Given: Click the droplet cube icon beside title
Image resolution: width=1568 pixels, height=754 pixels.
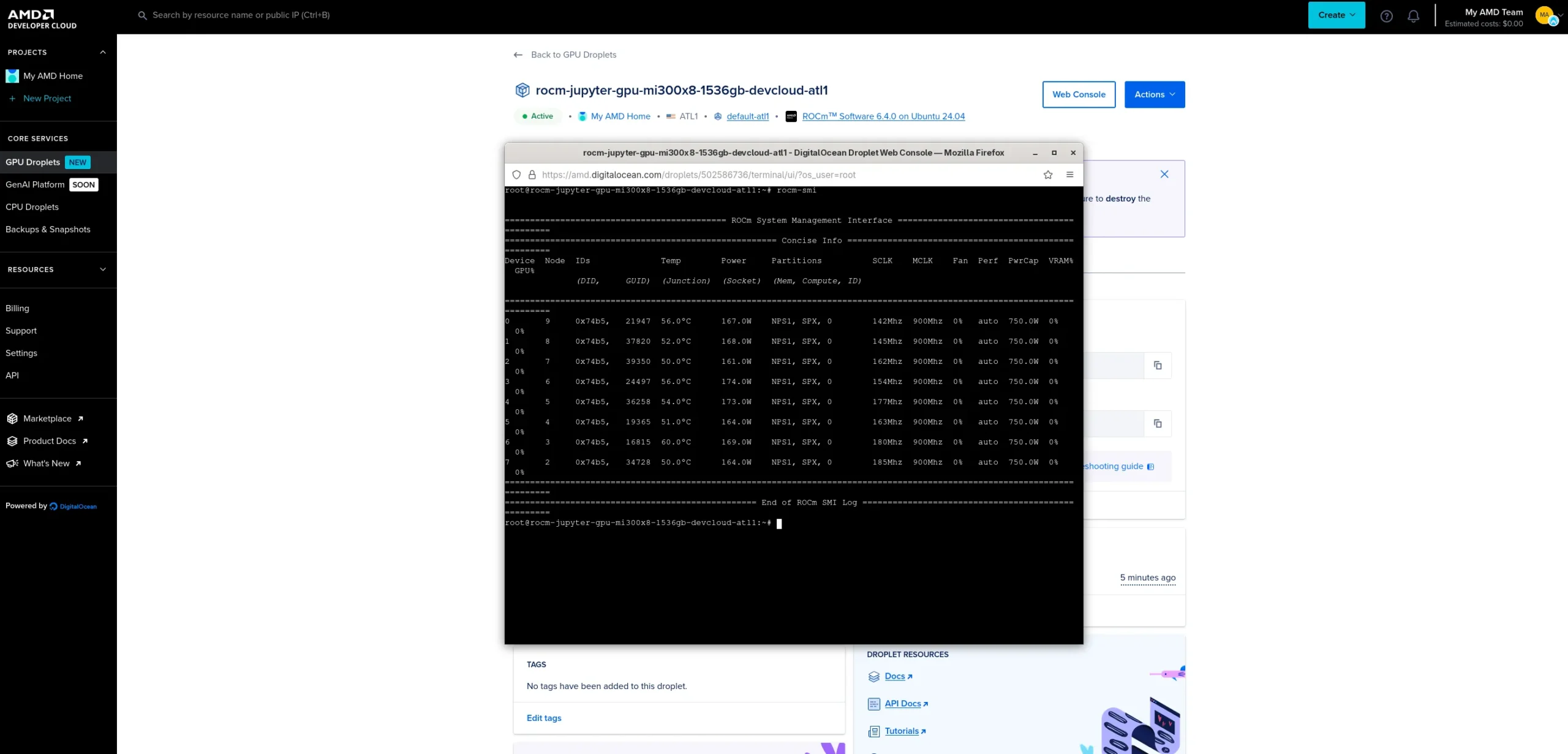Looking at the screenshot, I should pos(522,90).
